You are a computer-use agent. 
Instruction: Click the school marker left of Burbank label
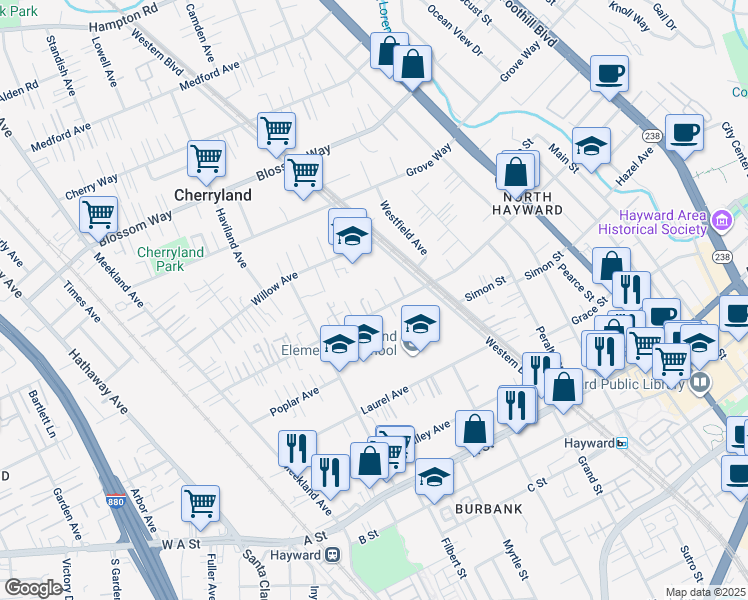coord(434,475)
